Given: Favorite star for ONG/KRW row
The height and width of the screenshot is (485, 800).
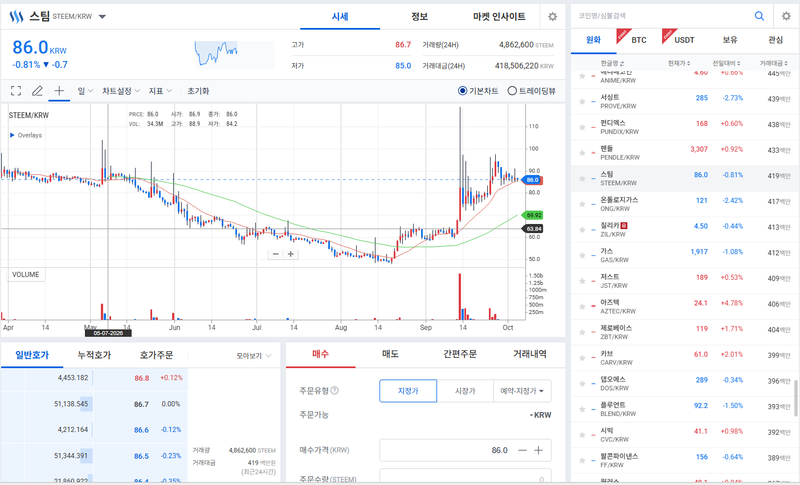Looking at the screenshot, I should pos(582,204).
